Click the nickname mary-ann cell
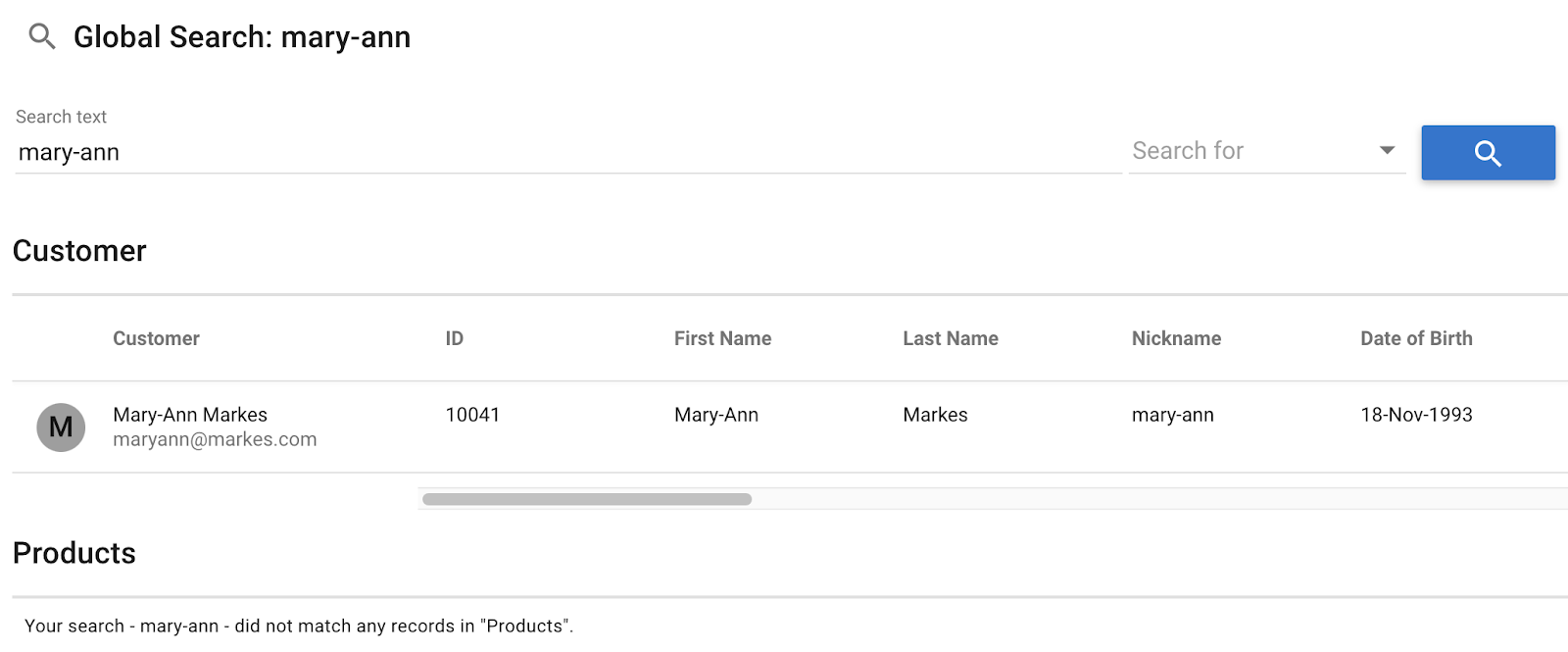Viewport: 1568px width, 652px height. pyautogui.click(x=1173, y=415)
